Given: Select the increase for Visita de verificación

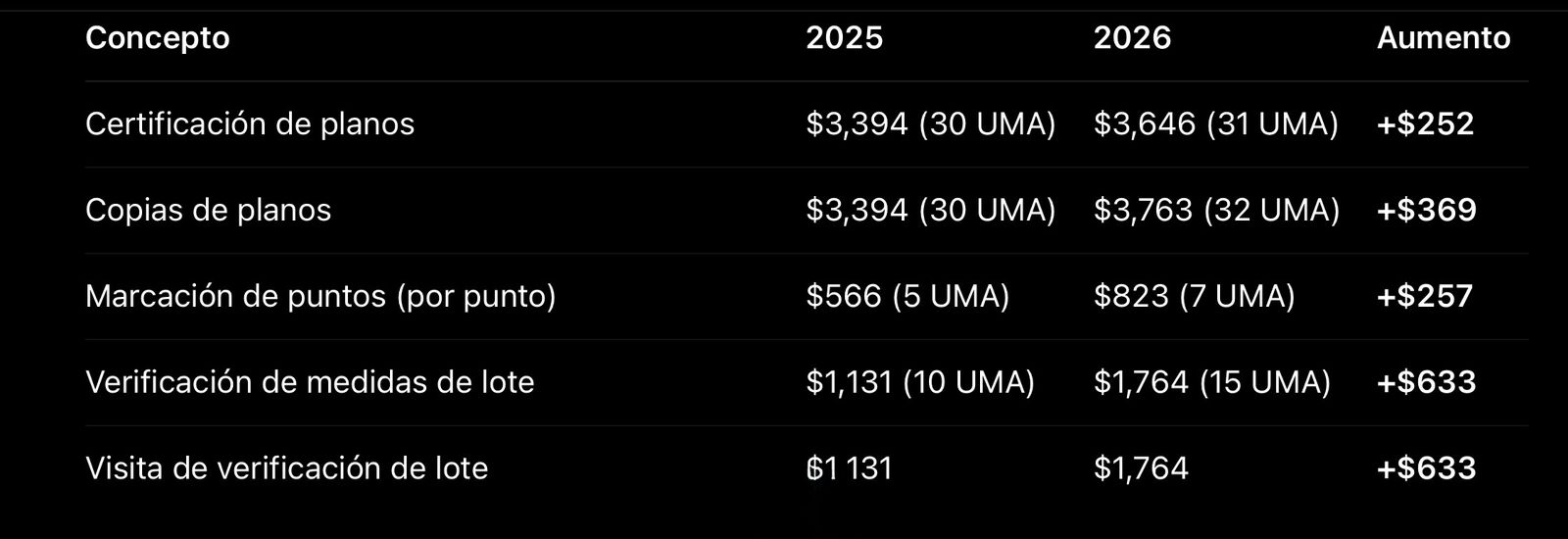Looking at the screenshot, I should click(x=1426, y=468).
